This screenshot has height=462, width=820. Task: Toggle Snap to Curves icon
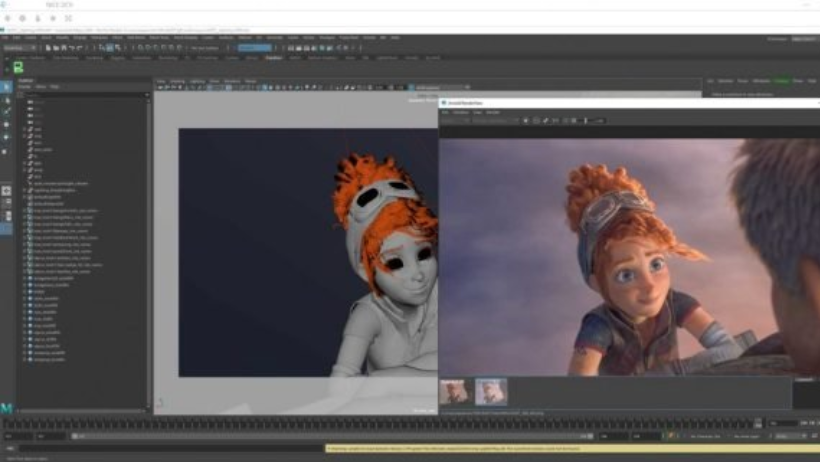point(148,48)
